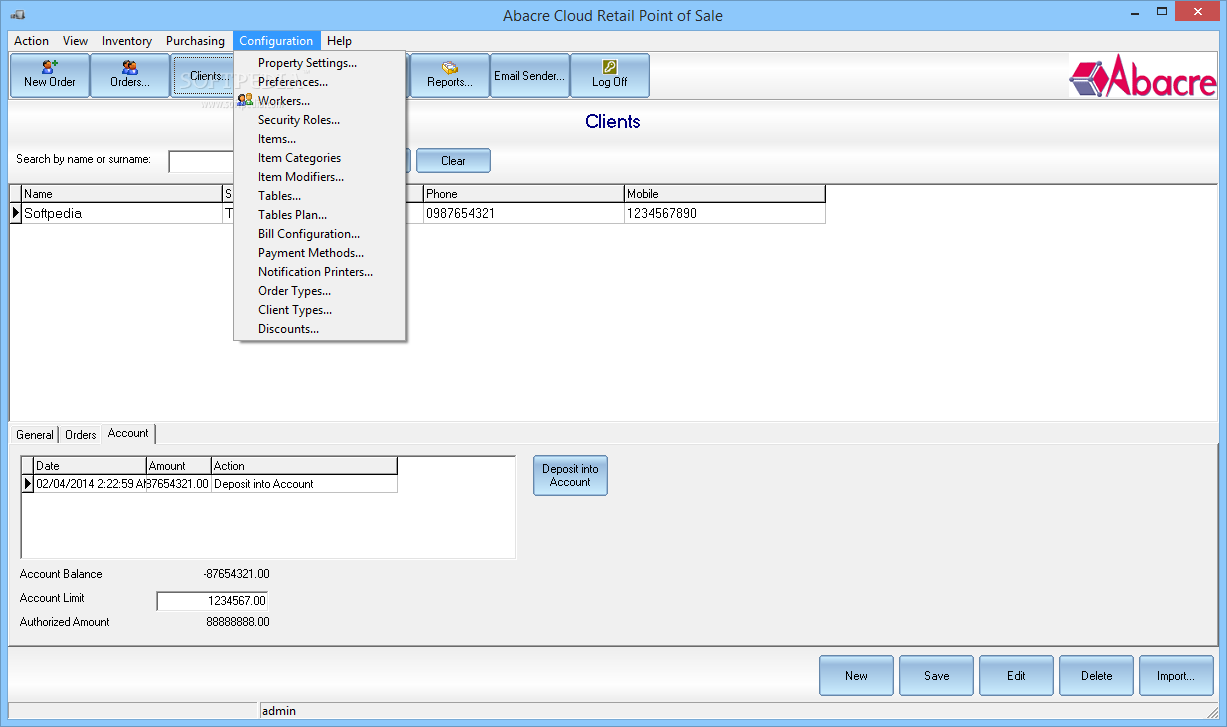This screenshot has height=727, width=1227.
Task: Focus the search by name field
Action: click(201, 161)
